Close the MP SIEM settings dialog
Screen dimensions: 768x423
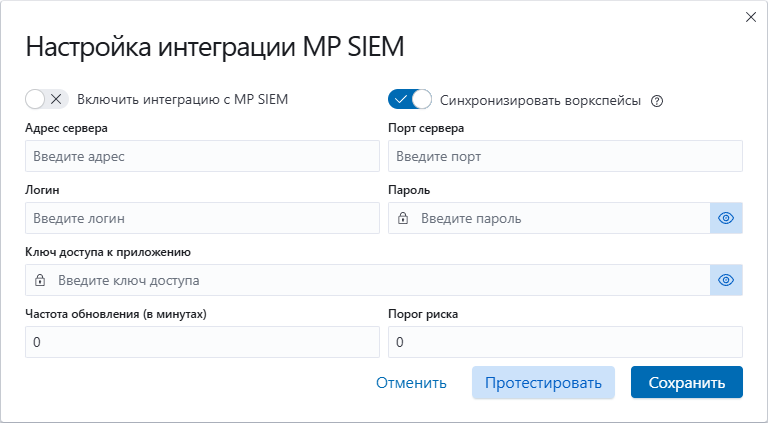pos(750,17)
